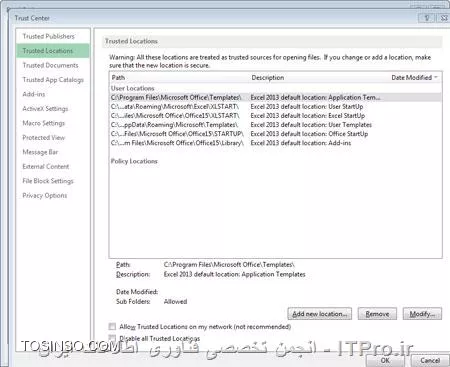The height and width of the screenshot is (367, 450).
Task: Select Trusted Locations in the sidebar
Action: 53,51
